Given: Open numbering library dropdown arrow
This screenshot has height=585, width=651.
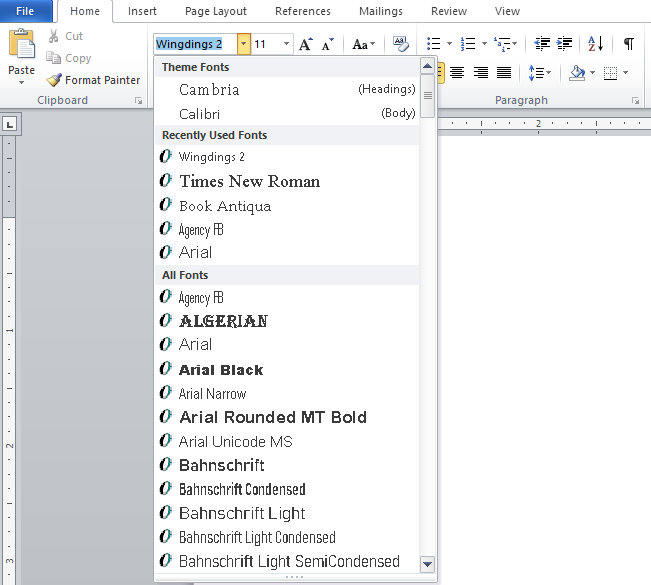Looking at the screenshot, I should point(484,44).
